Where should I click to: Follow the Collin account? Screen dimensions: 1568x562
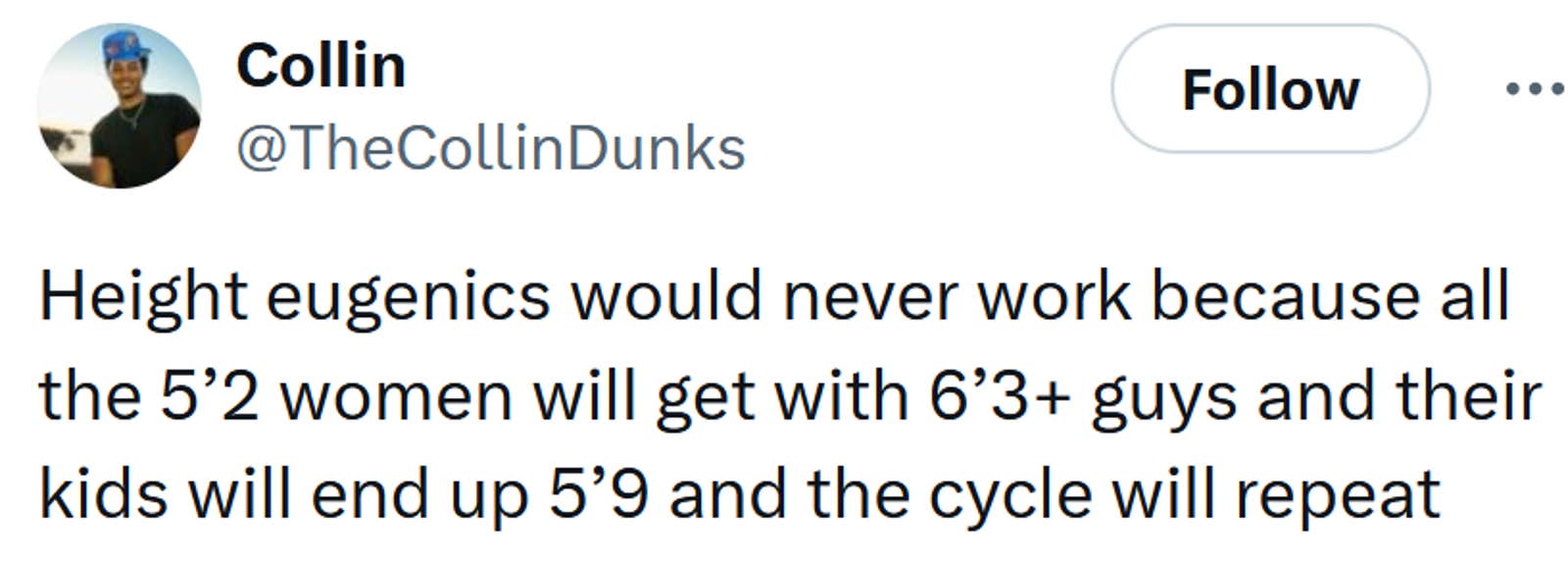click(1269, 89)
